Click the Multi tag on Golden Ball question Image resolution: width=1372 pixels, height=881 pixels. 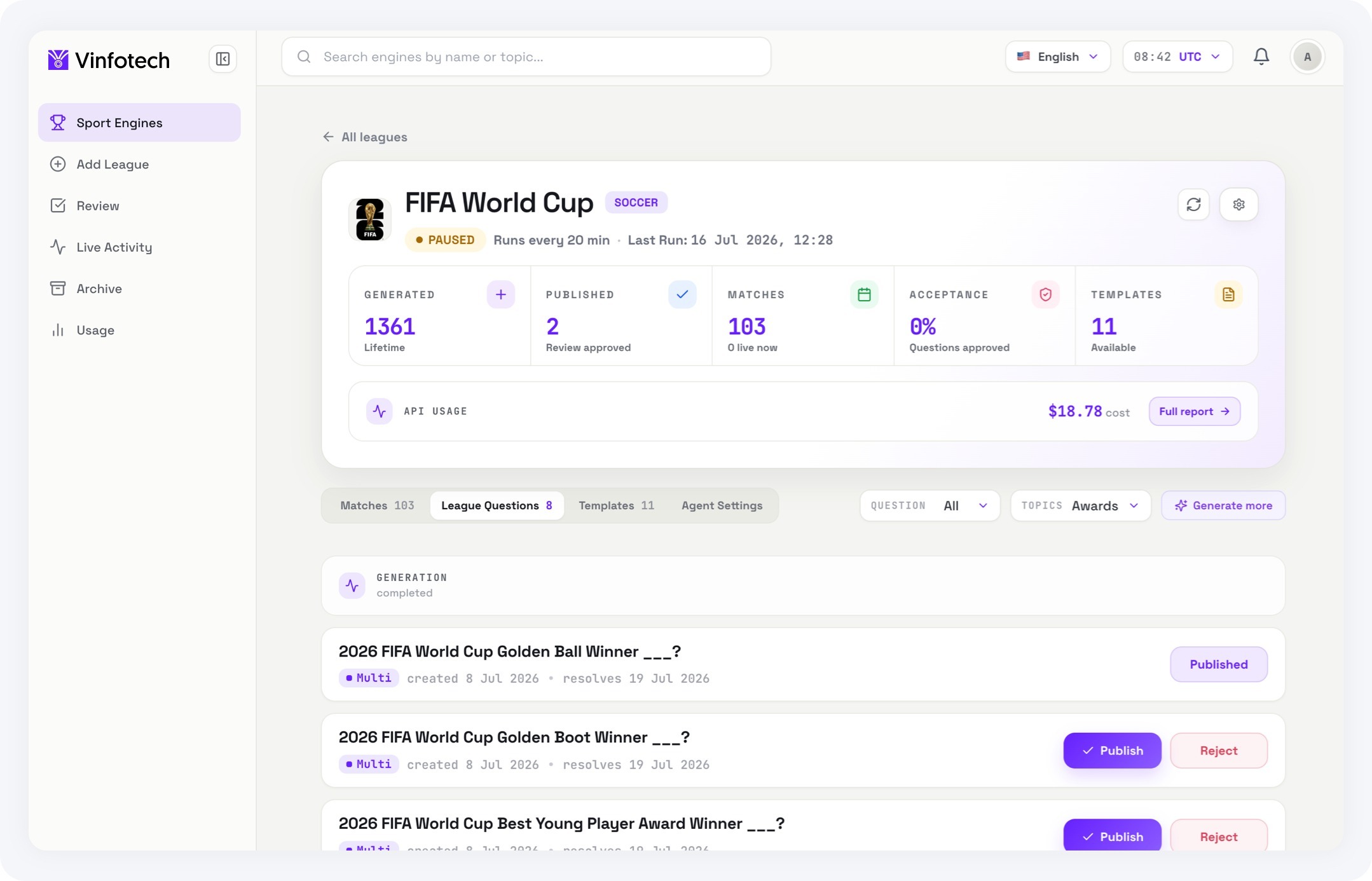tap(369, 678)
